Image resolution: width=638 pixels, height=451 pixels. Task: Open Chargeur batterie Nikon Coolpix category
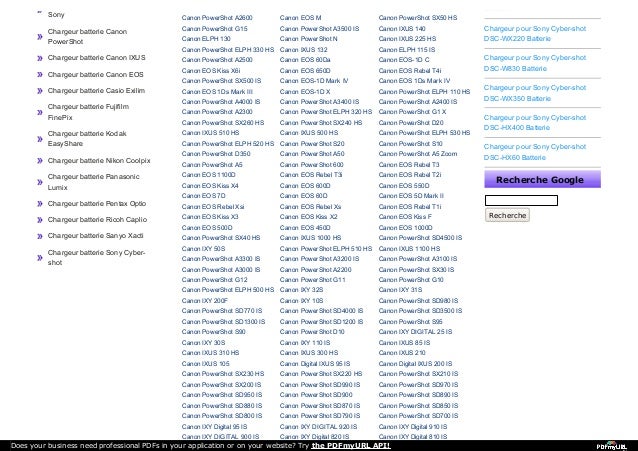(99, 161)
